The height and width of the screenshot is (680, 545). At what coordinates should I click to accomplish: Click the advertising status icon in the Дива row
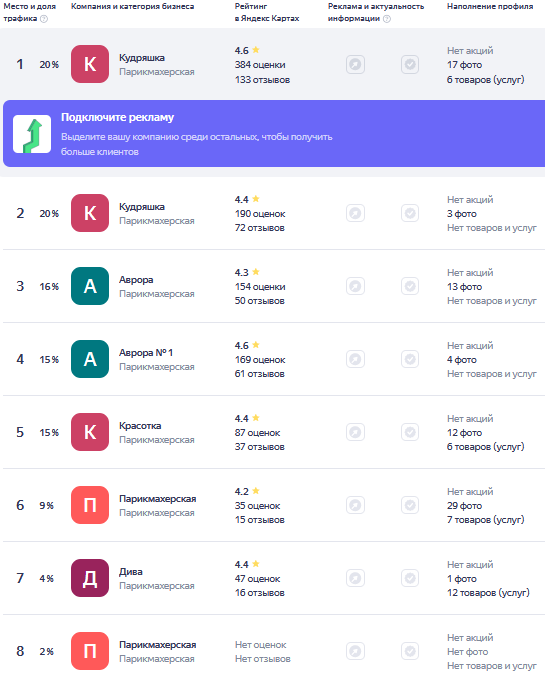pyautogui.click(x=355, y=578)
